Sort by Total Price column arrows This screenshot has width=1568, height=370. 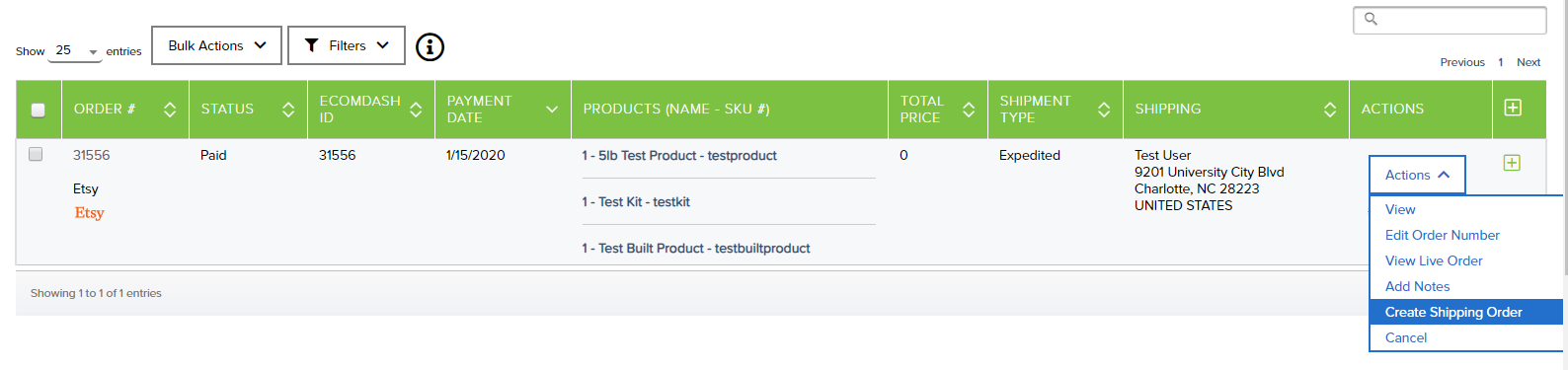[x=969, y=110]
